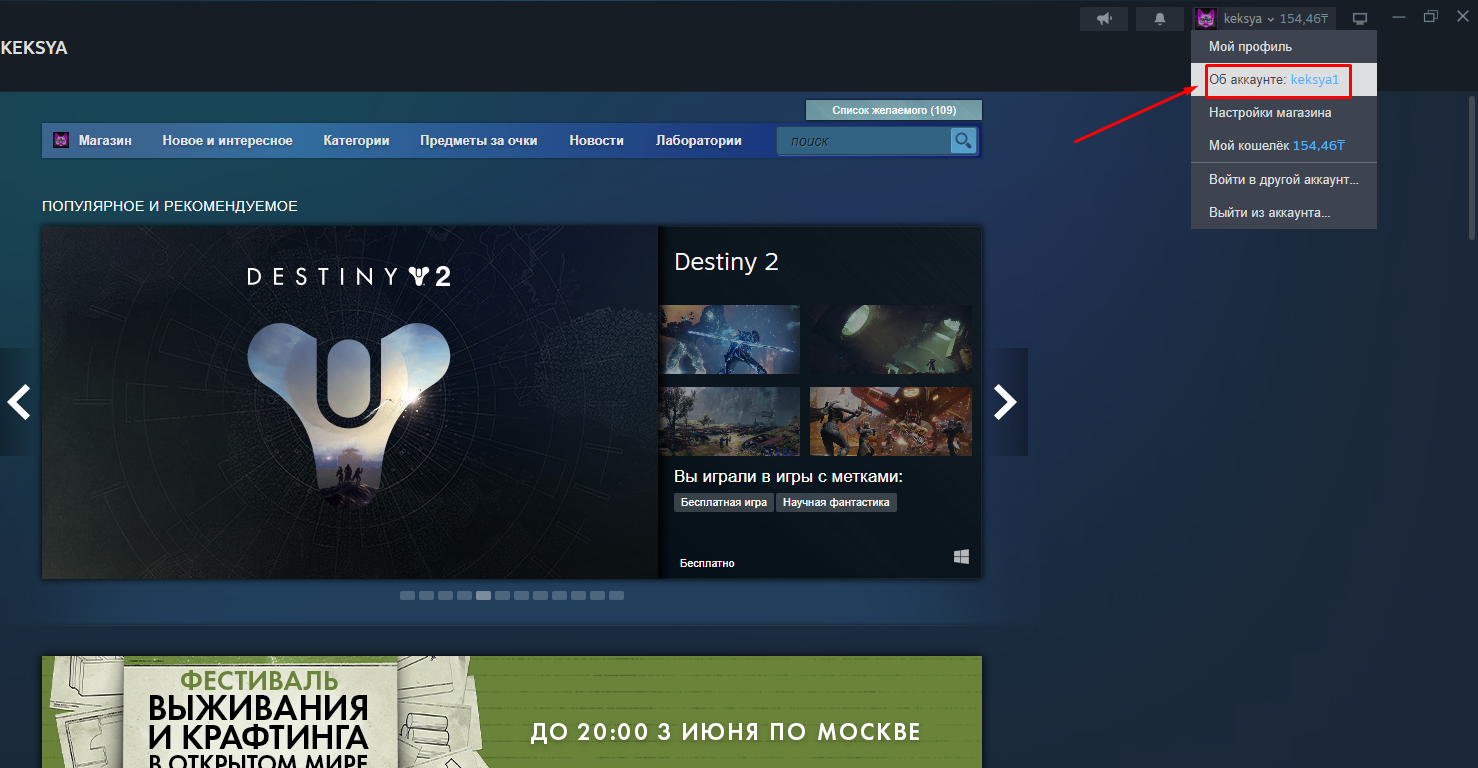
Task: Open the survival and crafting festival banner
Action: click(x=512, y=712)
